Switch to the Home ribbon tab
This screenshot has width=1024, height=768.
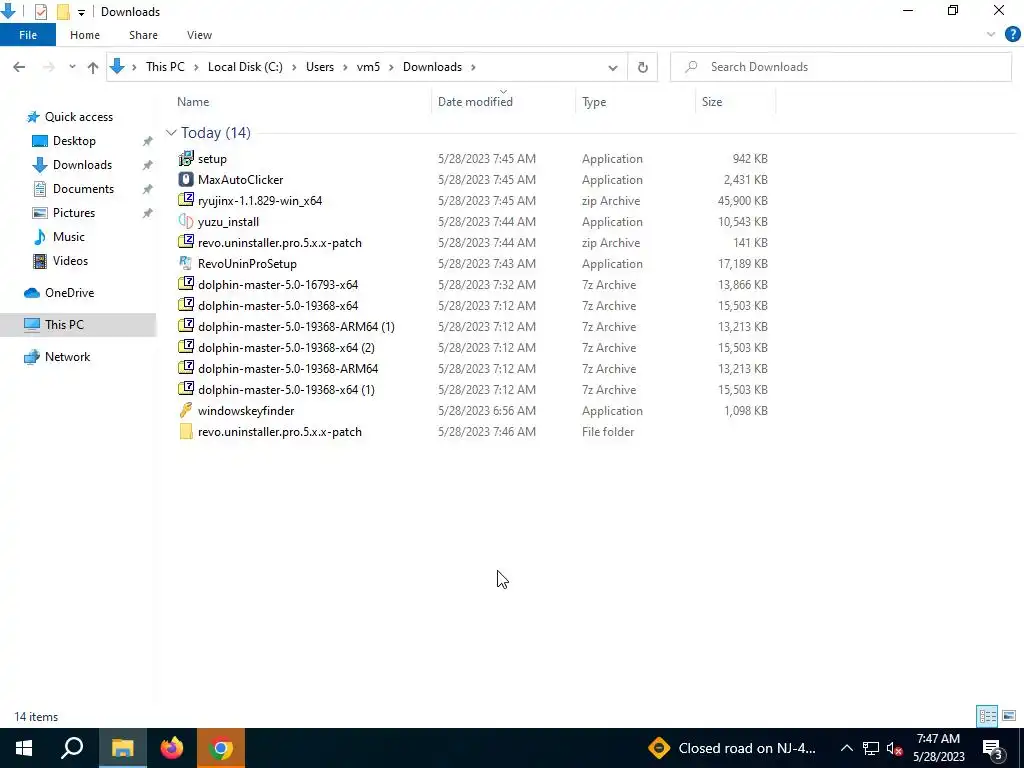[x=85, y=35]
